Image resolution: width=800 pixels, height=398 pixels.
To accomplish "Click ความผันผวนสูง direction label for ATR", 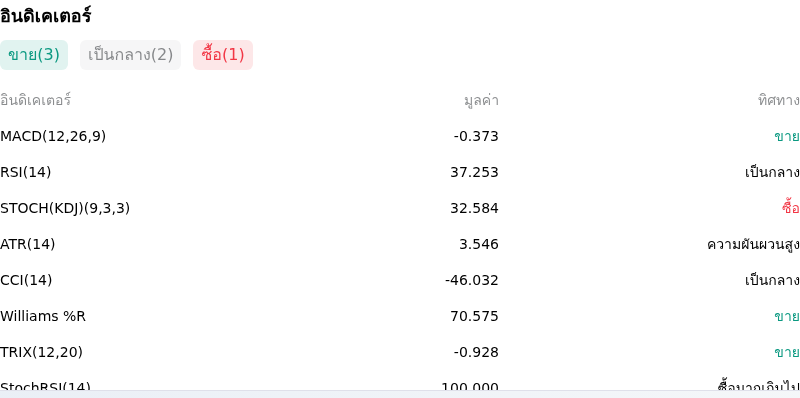I will pos(753,244).
